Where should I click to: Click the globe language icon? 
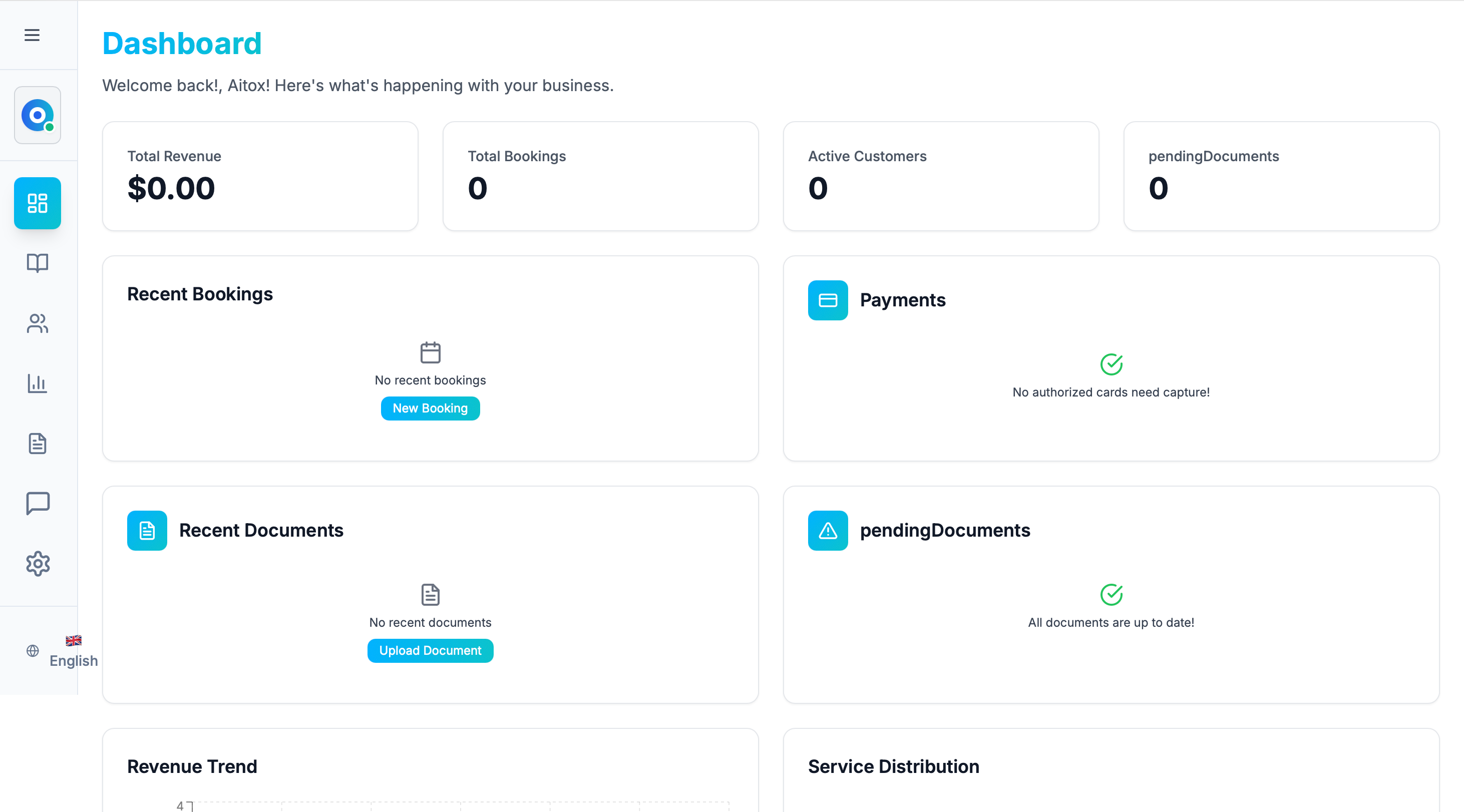tap(33, 651)
